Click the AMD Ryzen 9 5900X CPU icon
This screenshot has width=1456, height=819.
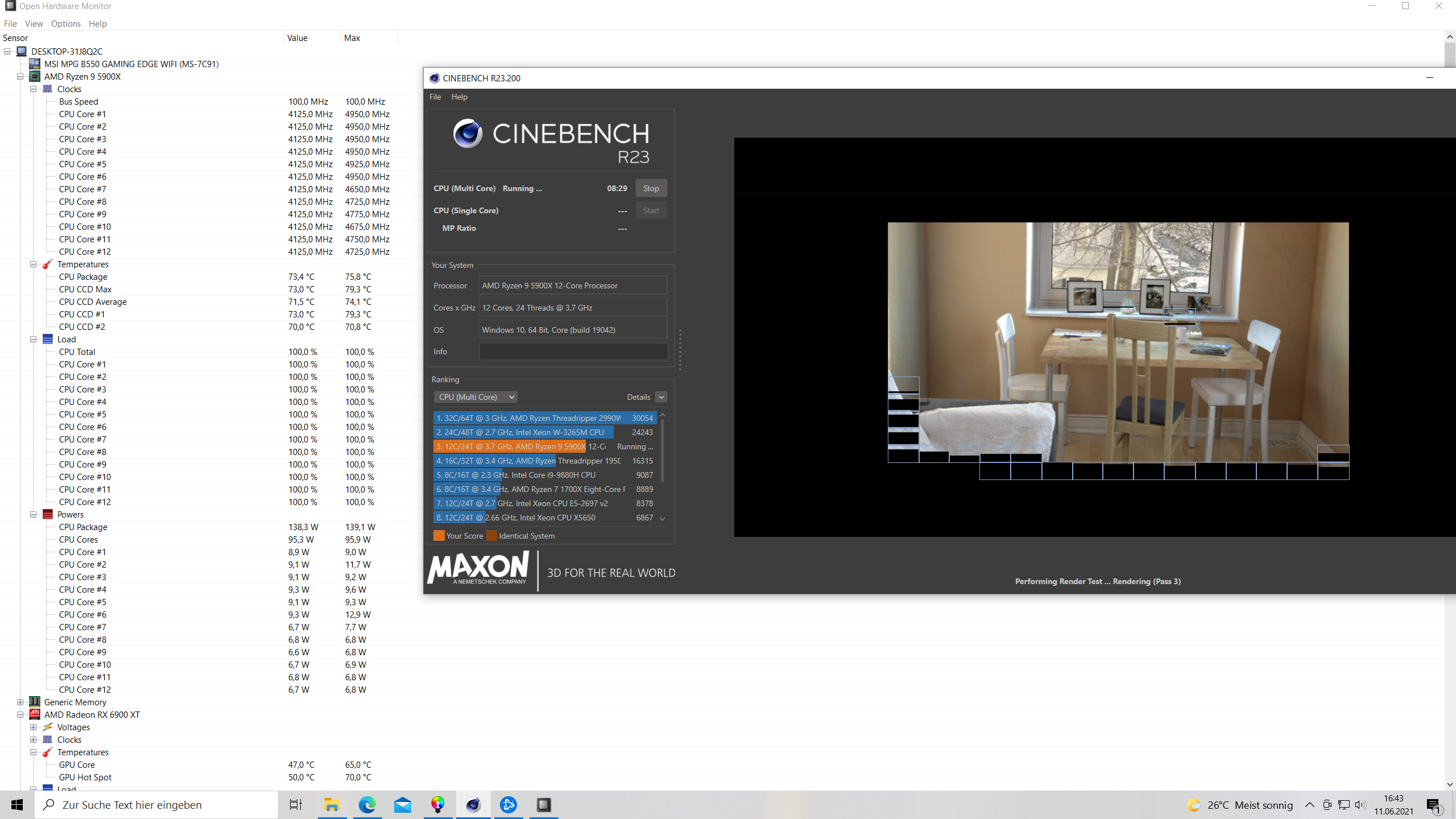(x=35, y=76)
